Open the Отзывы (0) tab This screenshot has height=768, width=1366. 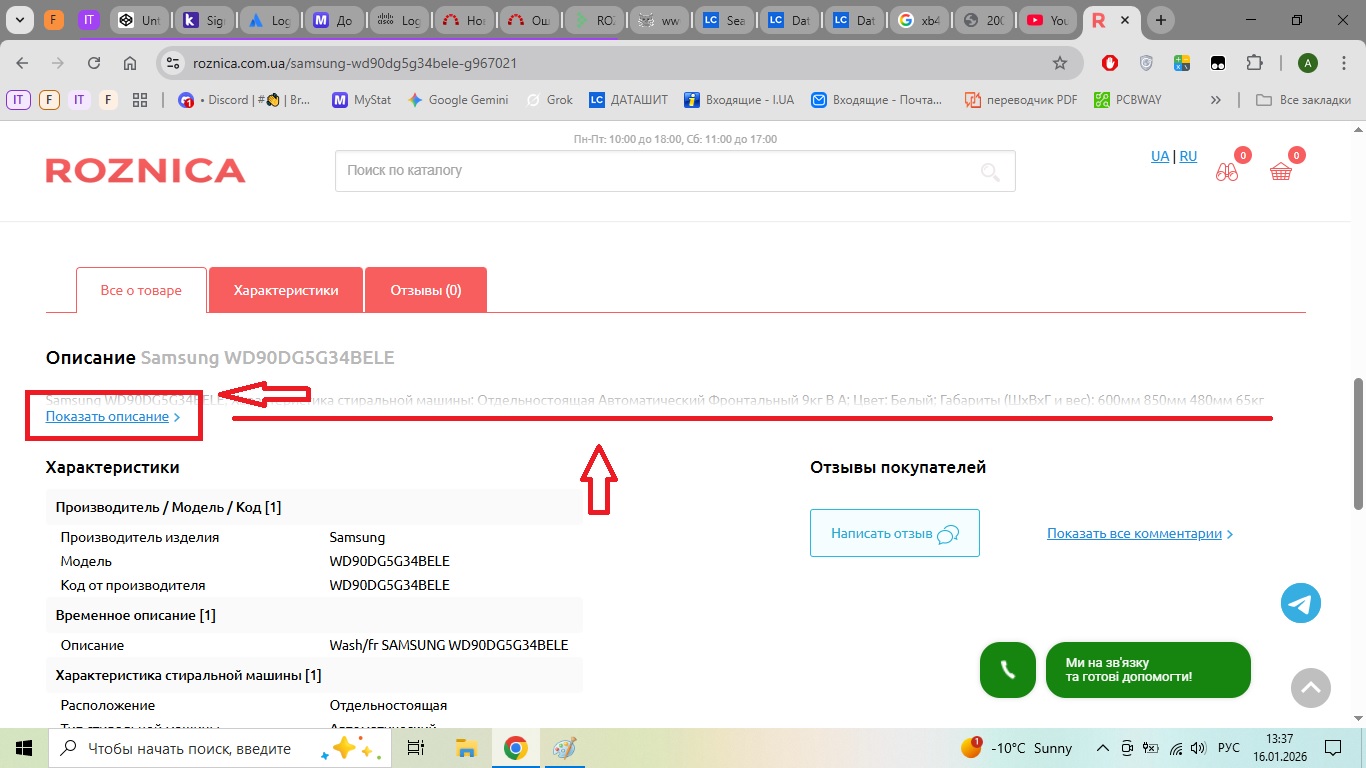coord(426,290)
